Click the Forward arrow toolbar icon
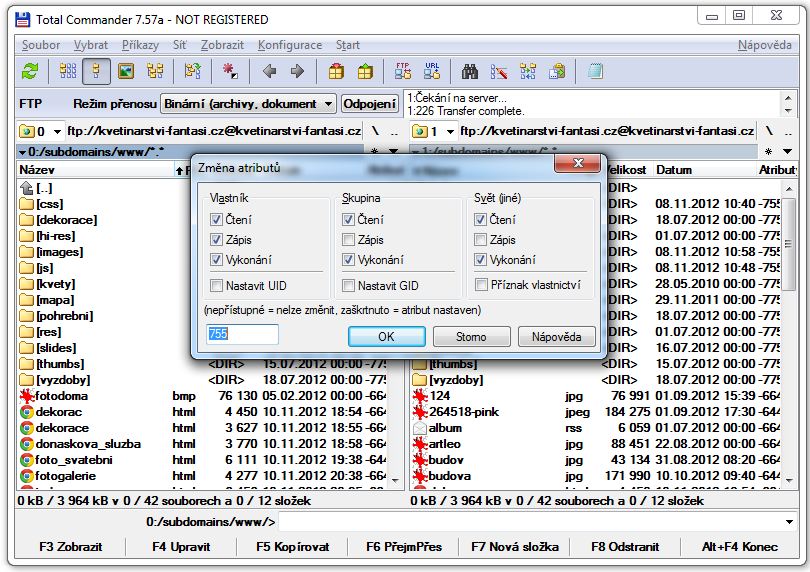 [297, 71]
